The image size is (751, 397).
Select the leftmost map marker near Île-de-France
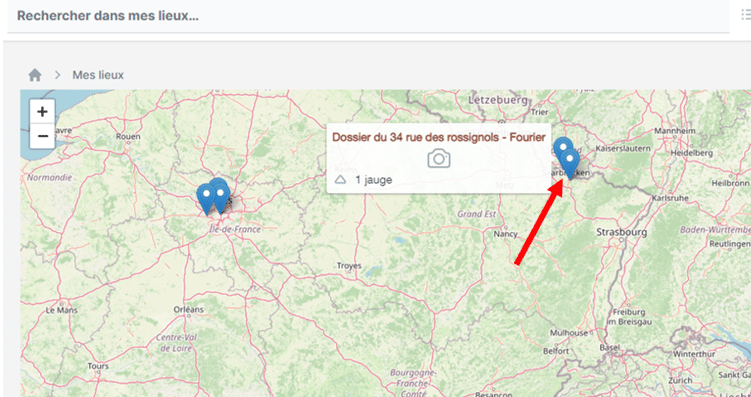[x=206, y=199]
